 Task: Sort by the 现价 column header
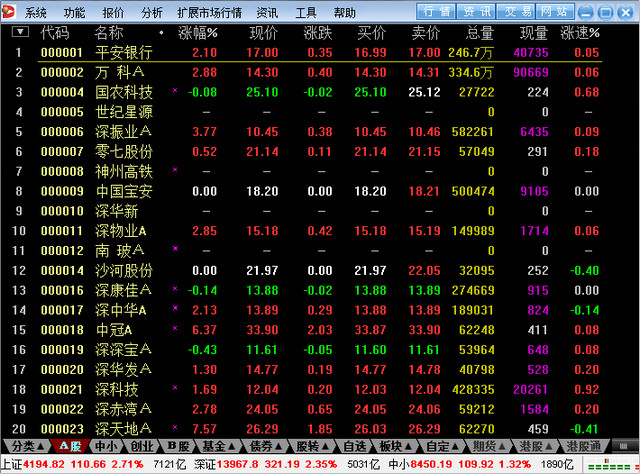coord(263,33)
